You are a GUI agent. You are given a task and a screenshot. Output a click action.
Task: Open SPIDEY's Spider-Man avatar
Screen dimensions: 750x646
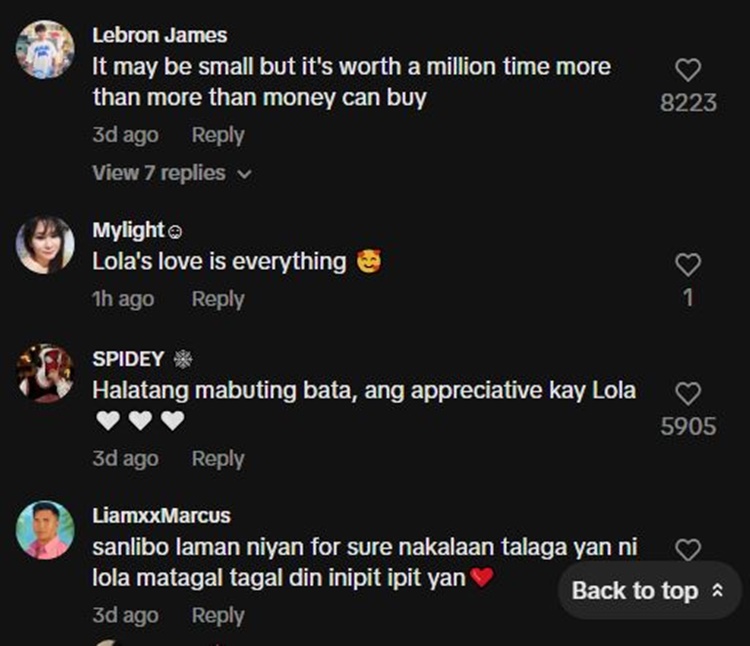click(x=45, y=373)
